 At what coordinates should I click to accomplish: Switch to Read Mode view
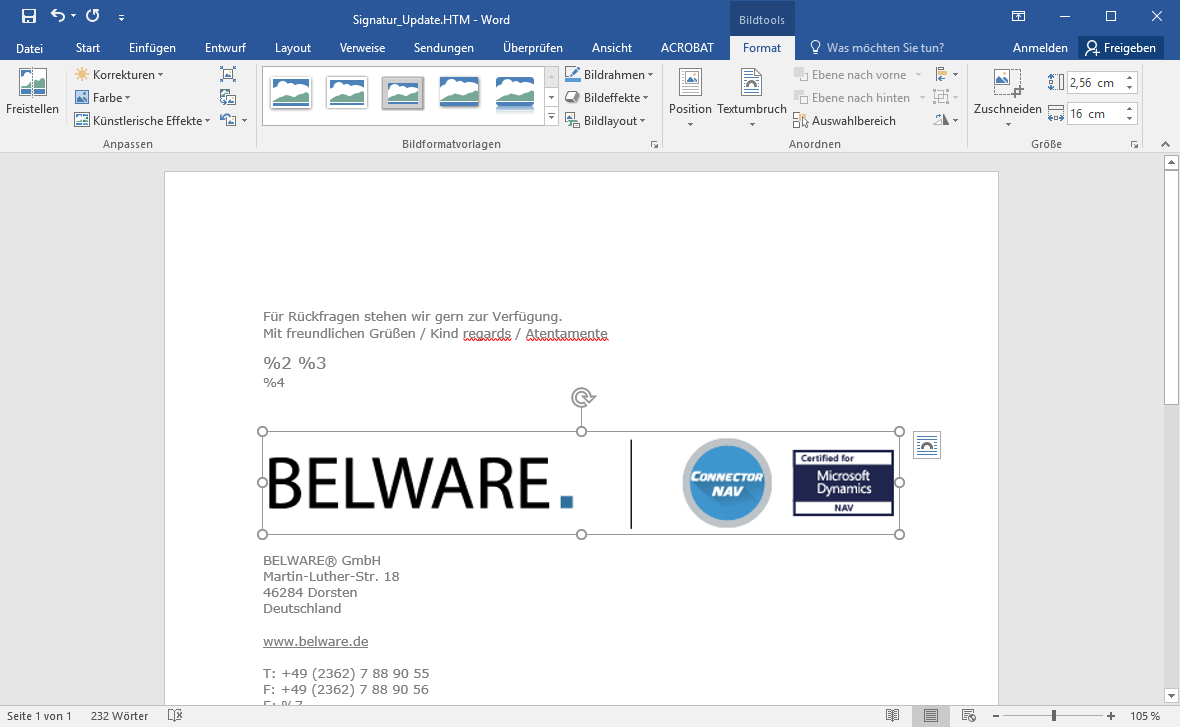click(892, 716)
